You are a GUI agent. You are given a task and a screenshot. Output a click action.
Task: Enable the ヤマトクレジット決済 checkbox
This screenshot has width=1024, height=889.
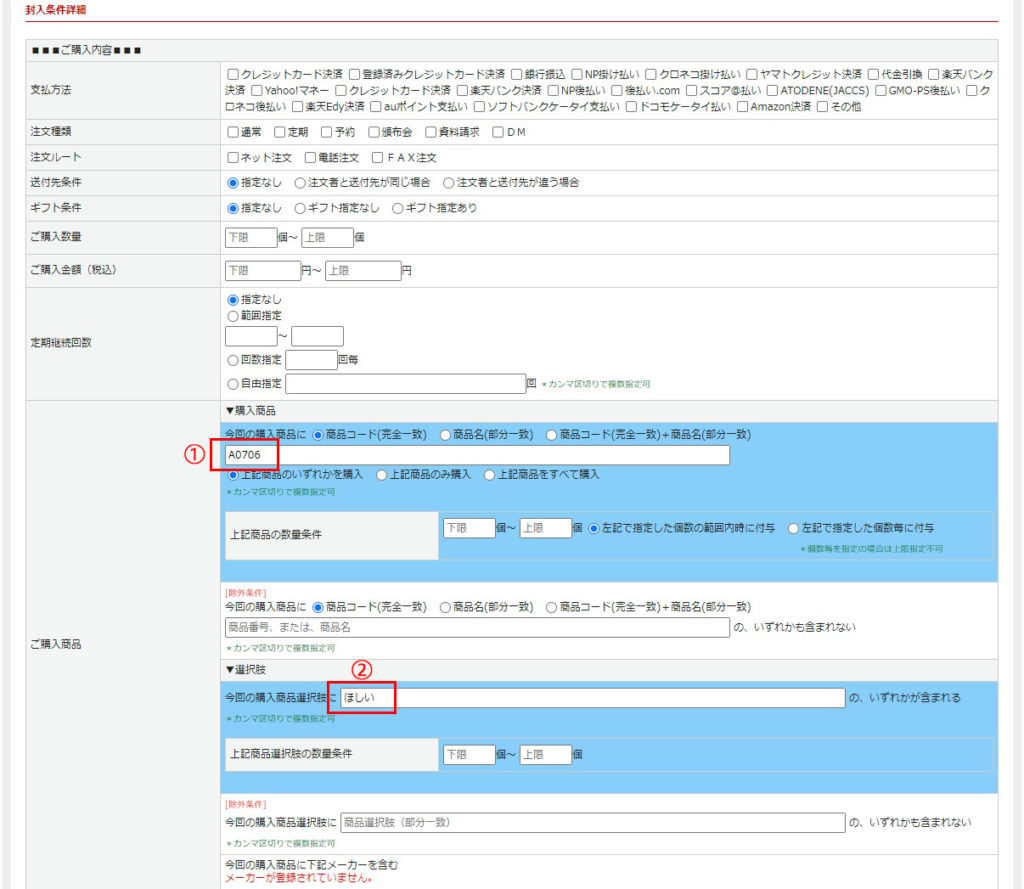pos(752,74)
